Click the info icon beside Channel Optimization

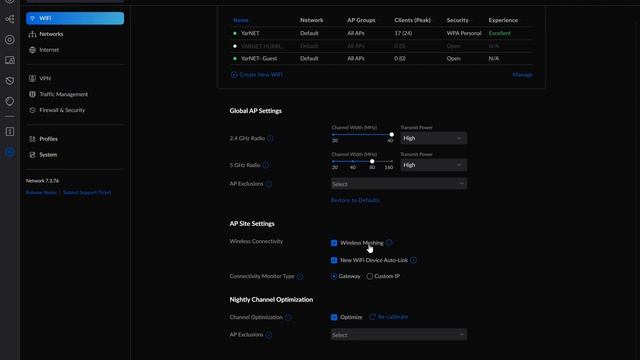[288, 317]
